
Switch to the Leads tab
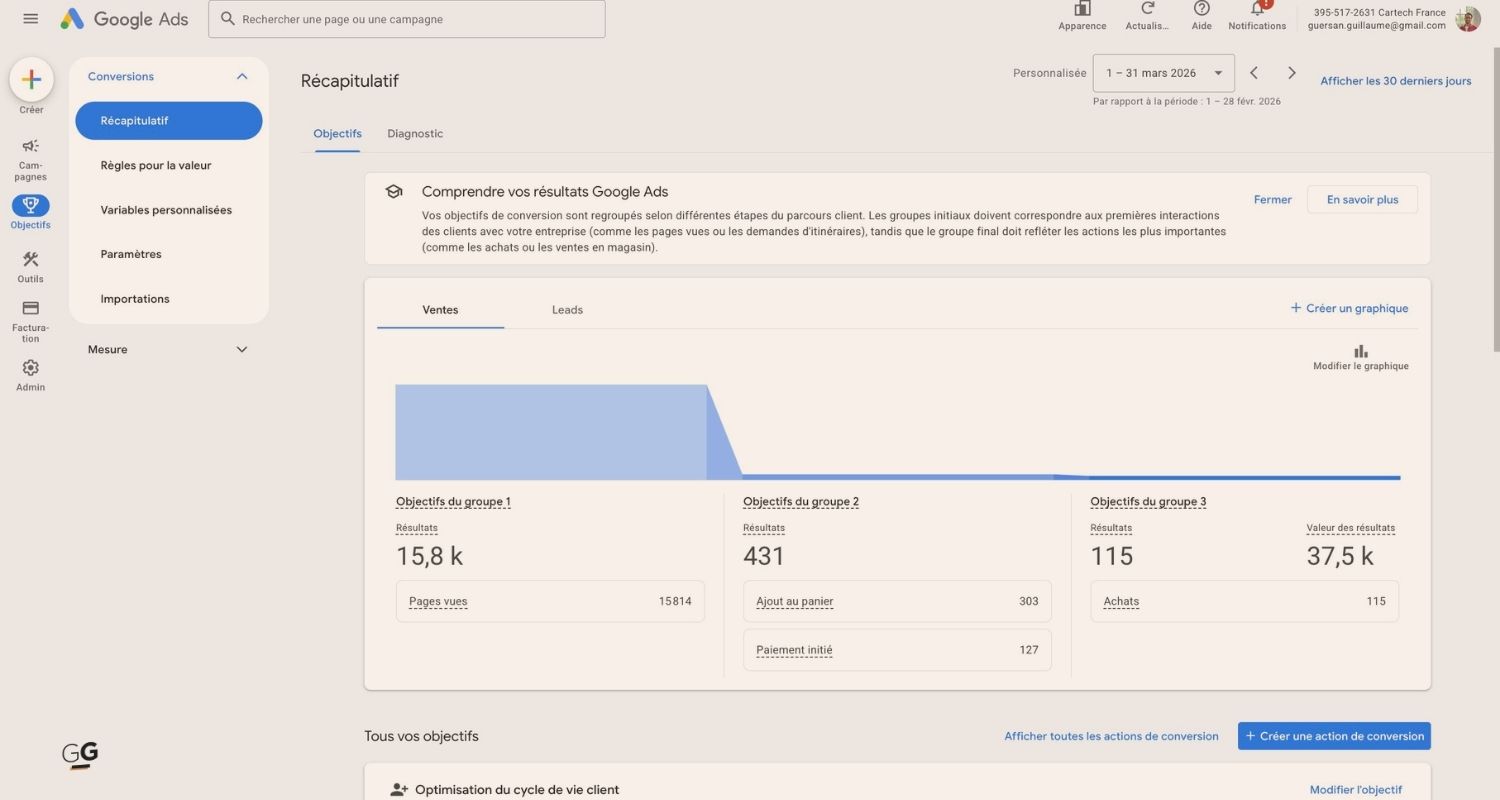[x=567, y=309]
